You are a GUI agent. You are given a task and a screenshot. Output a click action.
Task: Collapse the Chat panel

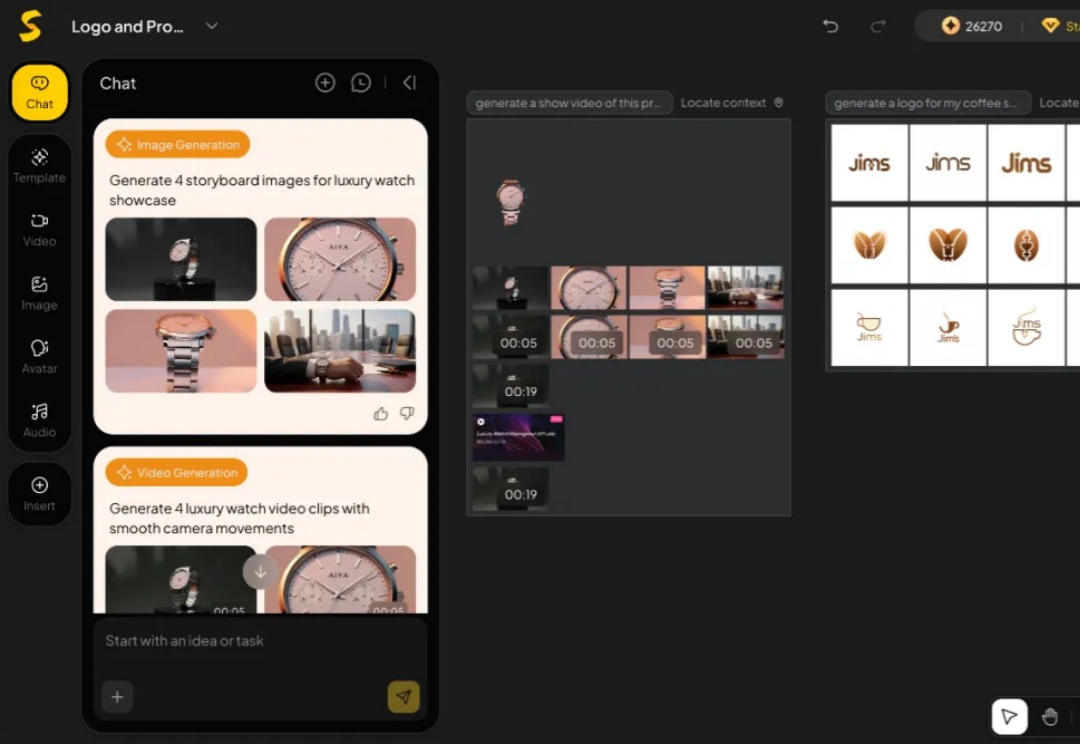point(409,83)
